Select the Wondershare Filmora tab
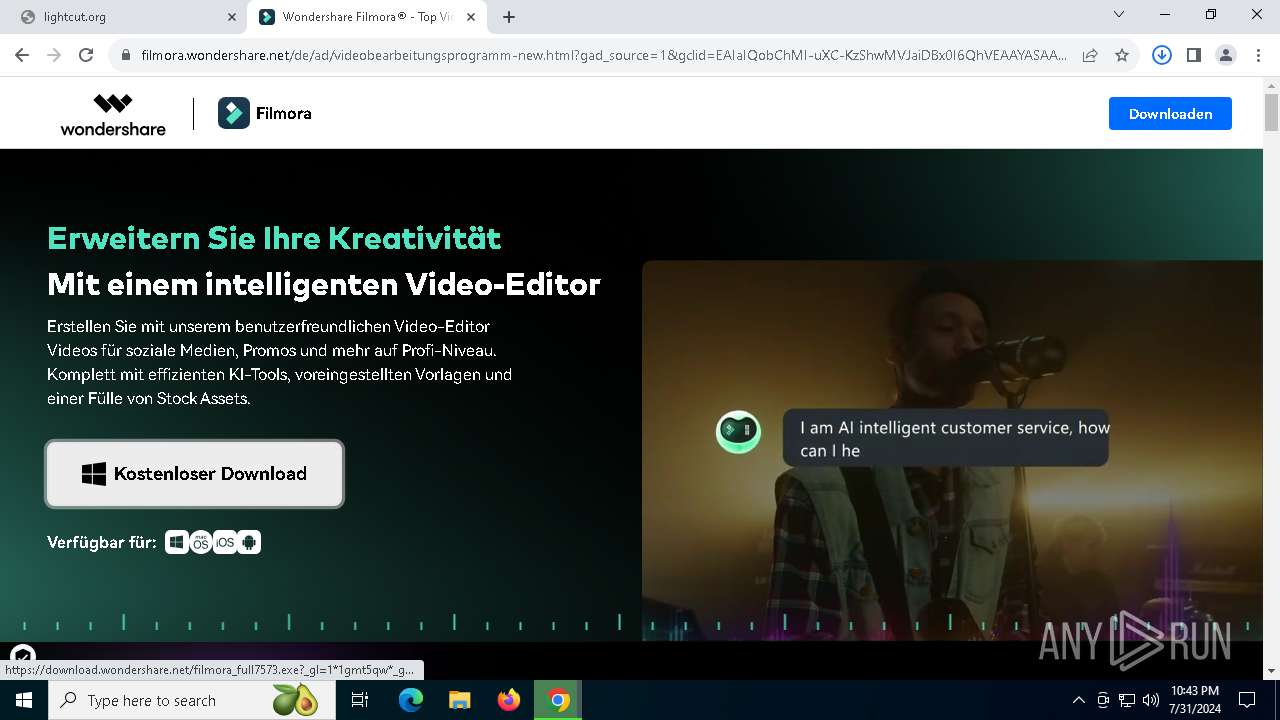The width and height of the screenshot is (1280, 720). pyautogui.click(x=366, y=17)
